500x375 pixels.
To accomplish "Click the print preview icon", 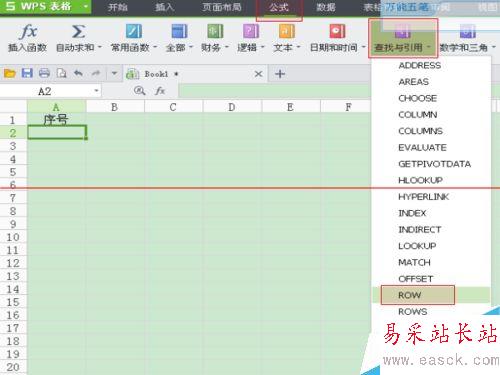I will tap(61, 73).
